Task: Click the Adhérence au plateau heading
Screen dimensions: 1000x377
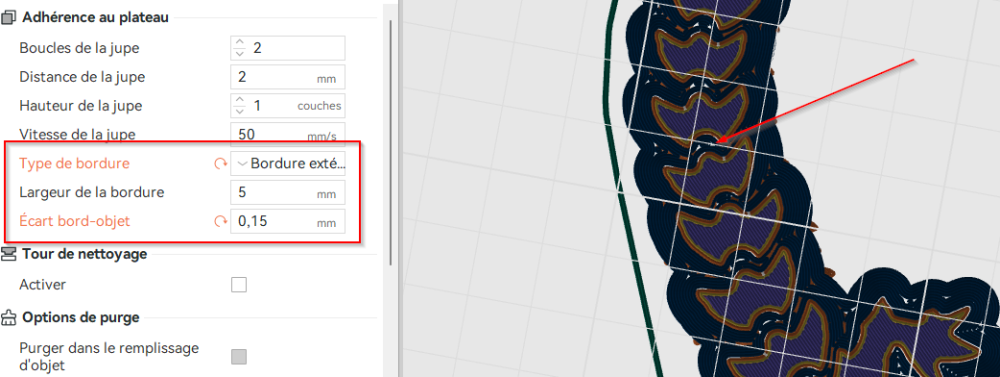Action: coord(95,18)
